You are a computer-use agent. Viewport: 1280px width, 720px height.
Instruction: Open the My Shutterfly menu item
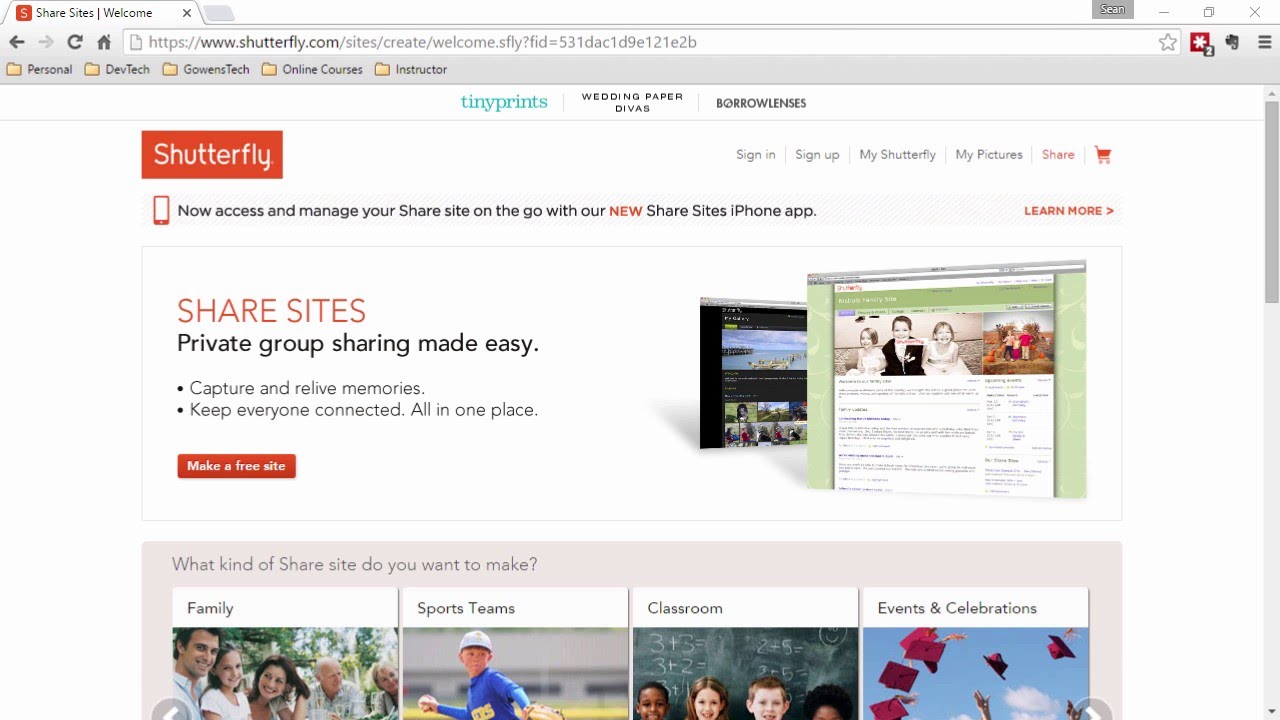[x=898, y=155]
